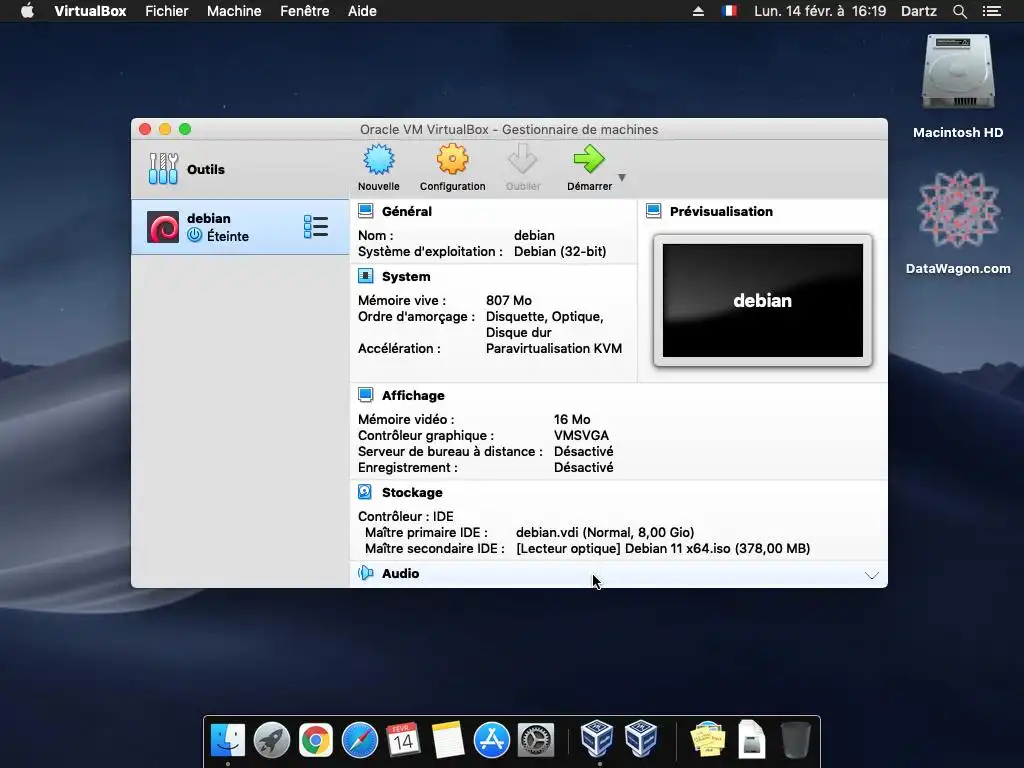The image size is (1024, 768).
Task: Click the Debian (32-bit) OS value
Action: (560, 251)
